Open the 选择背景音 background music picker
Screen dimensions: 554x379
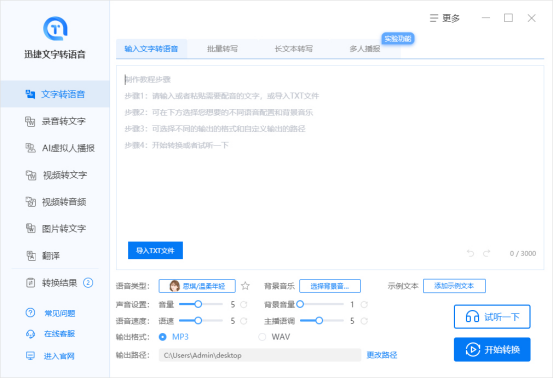coord(330,286)
